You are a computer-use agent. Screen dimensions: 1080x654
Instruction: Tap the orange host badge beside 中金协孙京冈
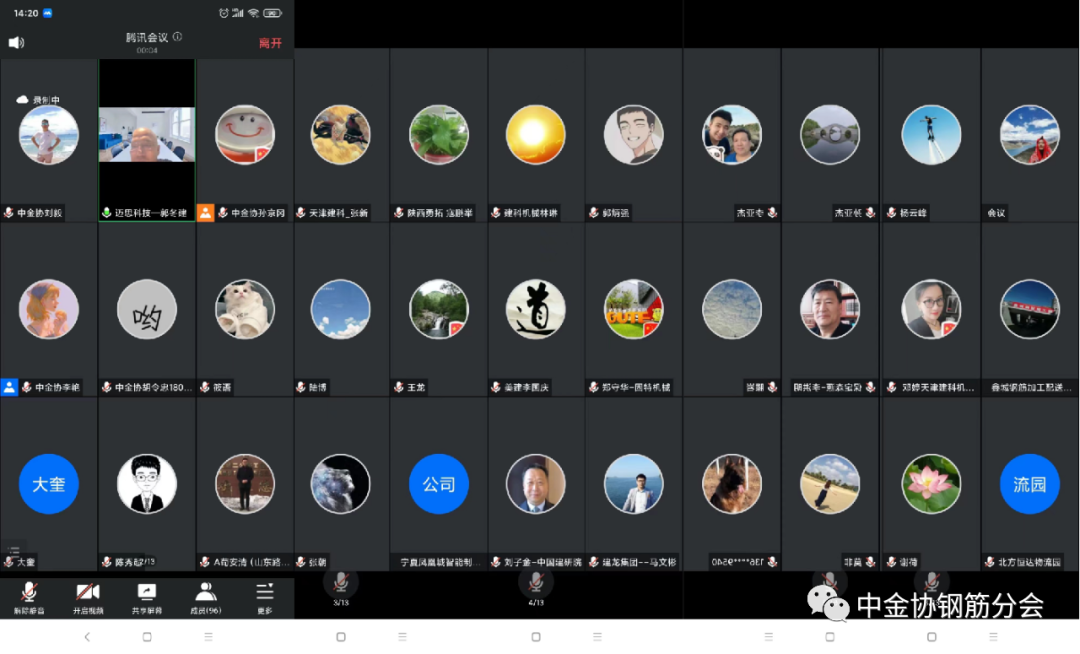tap(205, 213)
